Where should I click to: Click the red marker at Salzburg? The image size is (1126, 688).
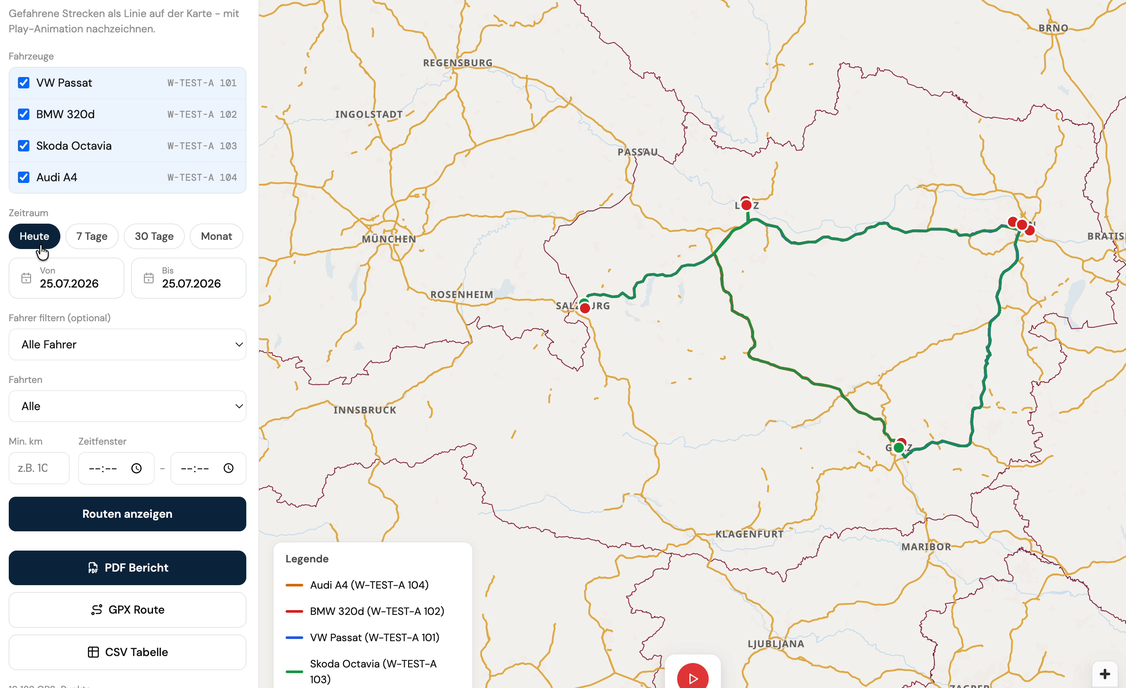(x=585, y=308)
